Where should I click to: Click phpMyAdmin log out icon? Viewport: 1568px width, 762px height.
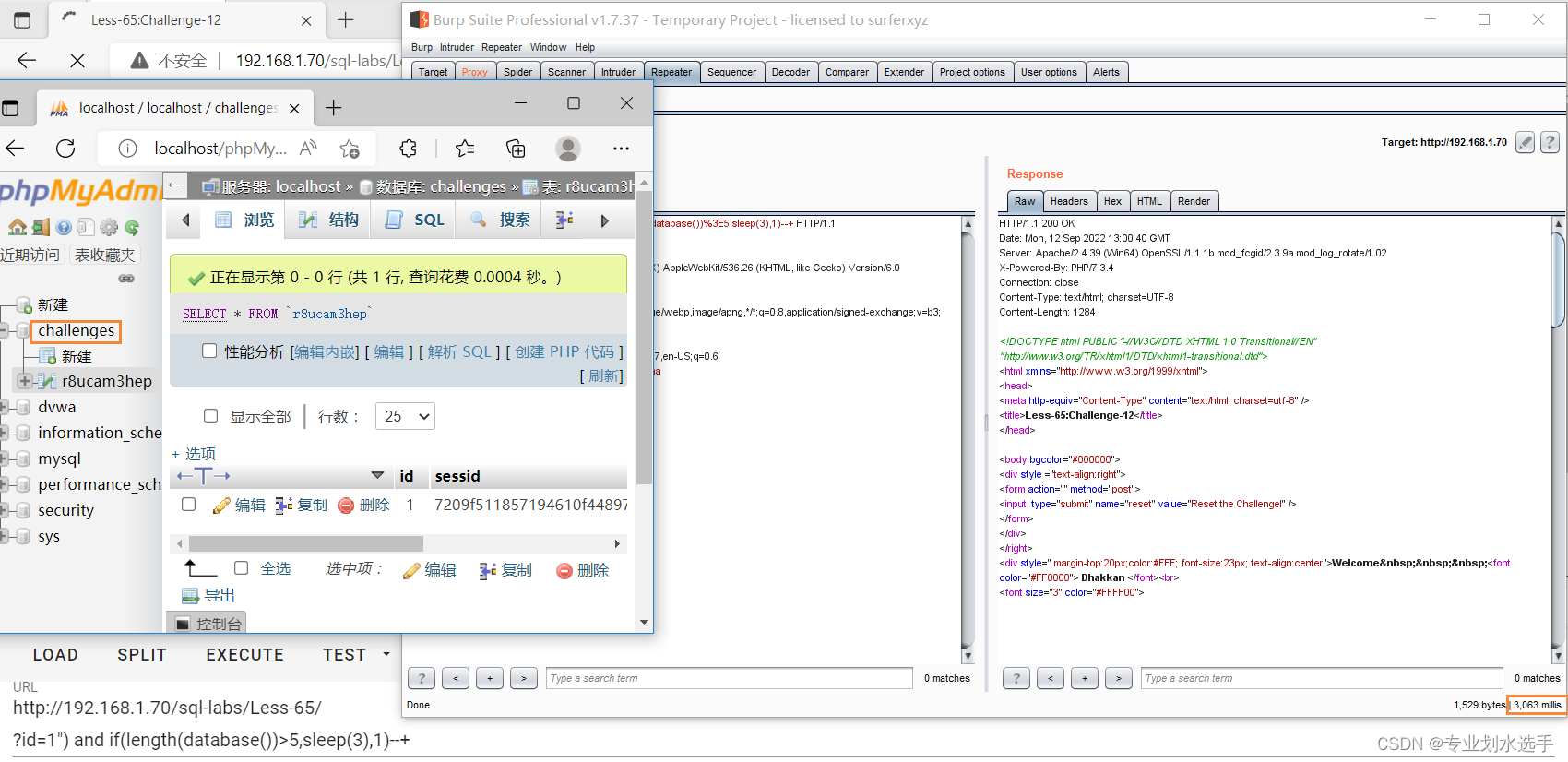pos(41,227)
